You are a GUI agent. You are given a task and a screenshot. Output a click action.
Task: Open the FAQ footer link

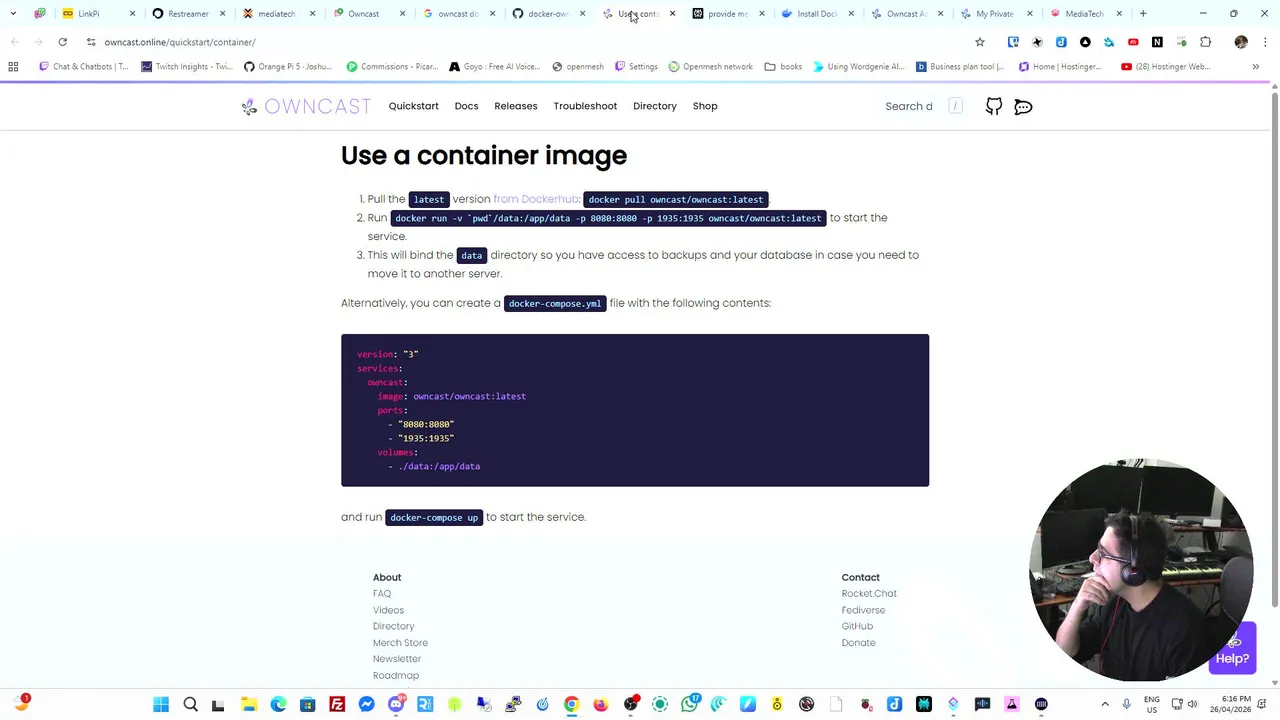[x=382, y=594]
